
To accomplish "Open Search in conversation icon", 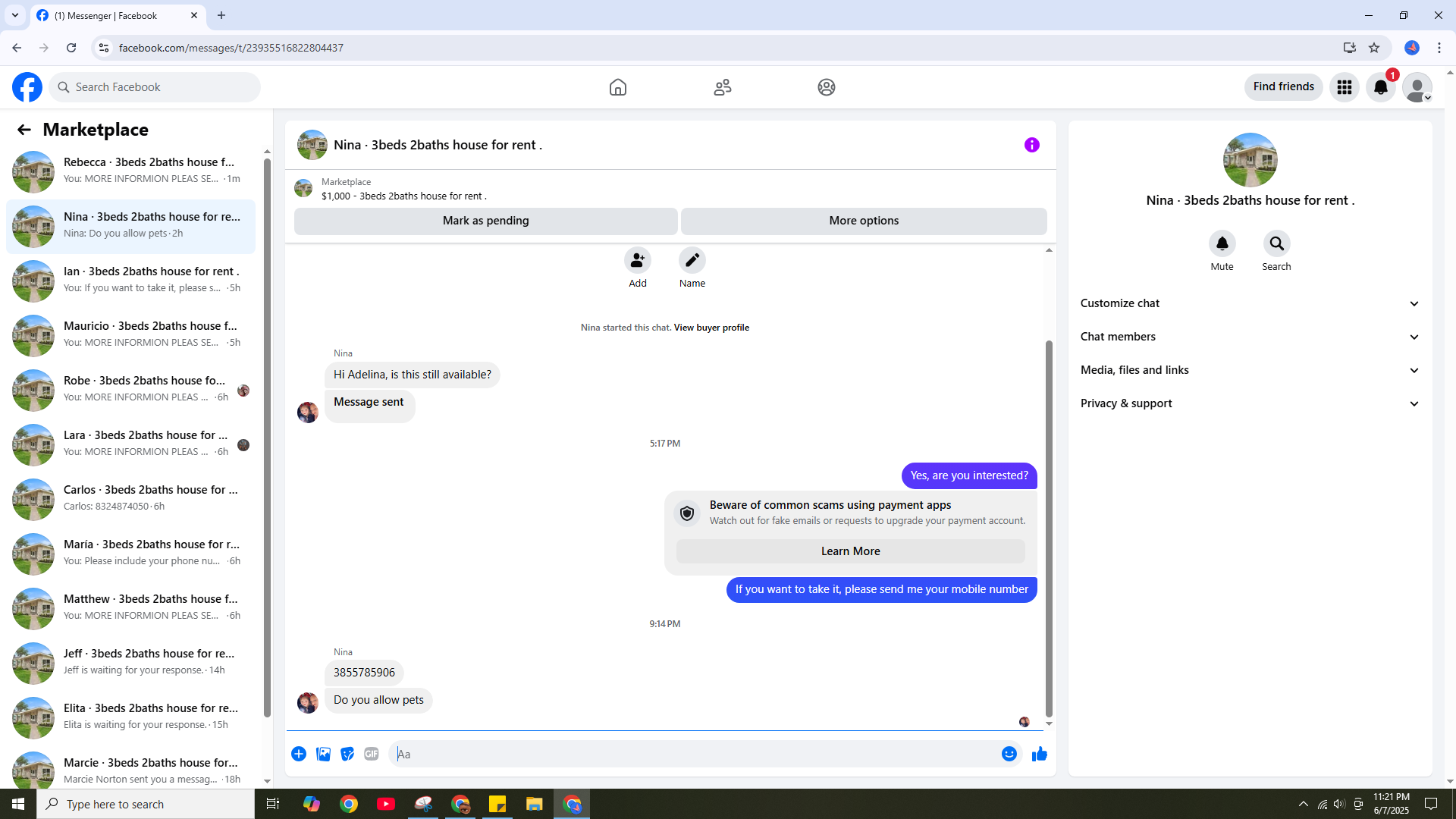I will point(1276,243).
